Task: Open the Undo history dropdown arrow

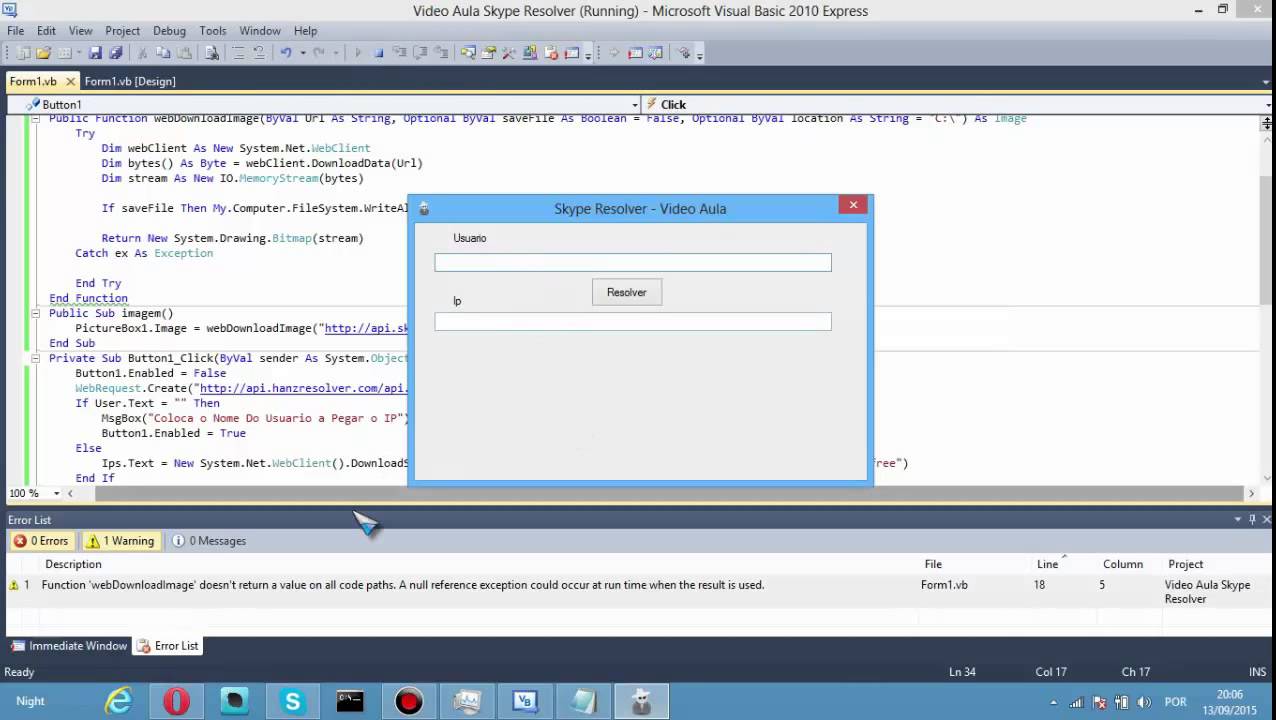Action: (303, 53)
